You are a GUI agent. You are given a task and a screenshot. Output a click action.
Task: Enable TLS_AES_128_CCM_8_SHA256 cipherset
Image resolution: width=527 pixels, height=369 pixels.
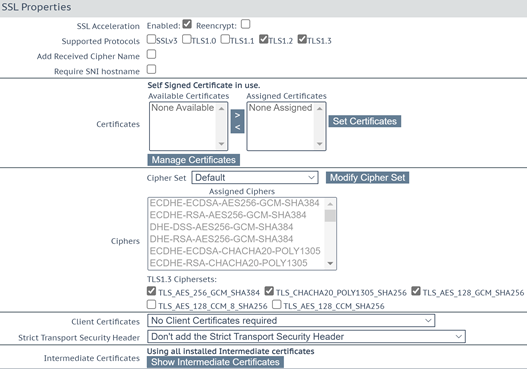pyautogui.click(x=152, y=304)
